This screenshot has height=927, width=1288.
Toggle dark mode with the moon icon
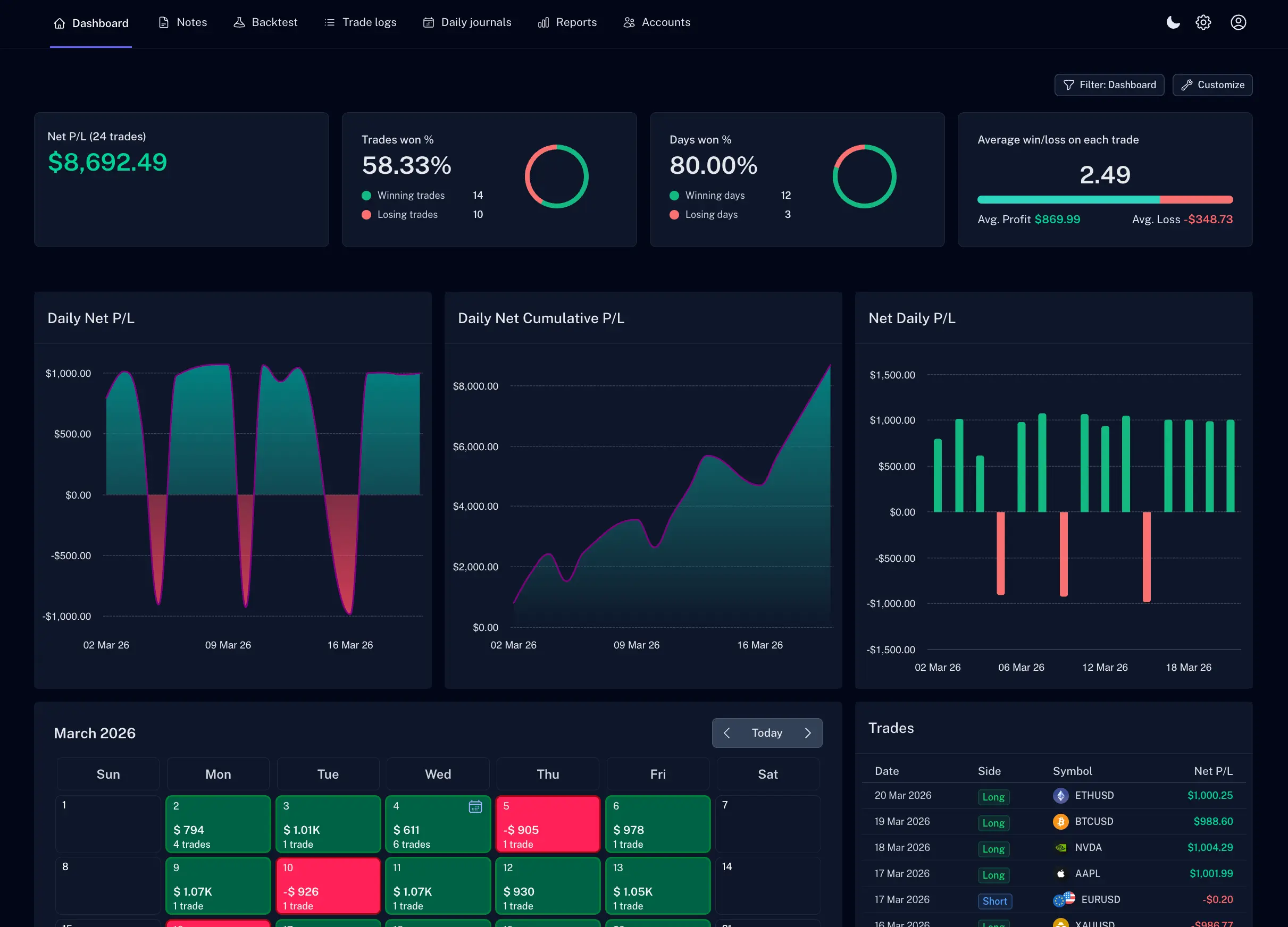pyautogui.click(x=1173, y=22)
